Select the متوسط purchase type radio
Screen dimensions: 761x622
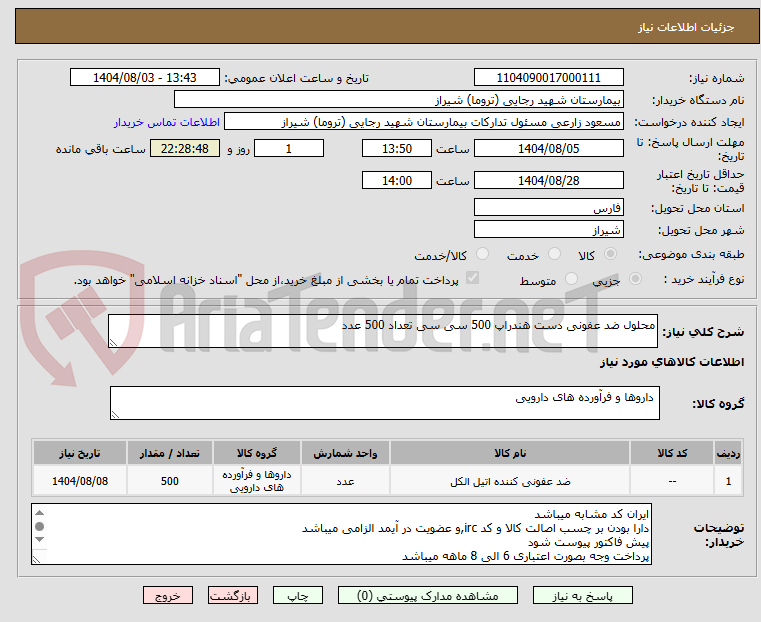coord(571,278)
